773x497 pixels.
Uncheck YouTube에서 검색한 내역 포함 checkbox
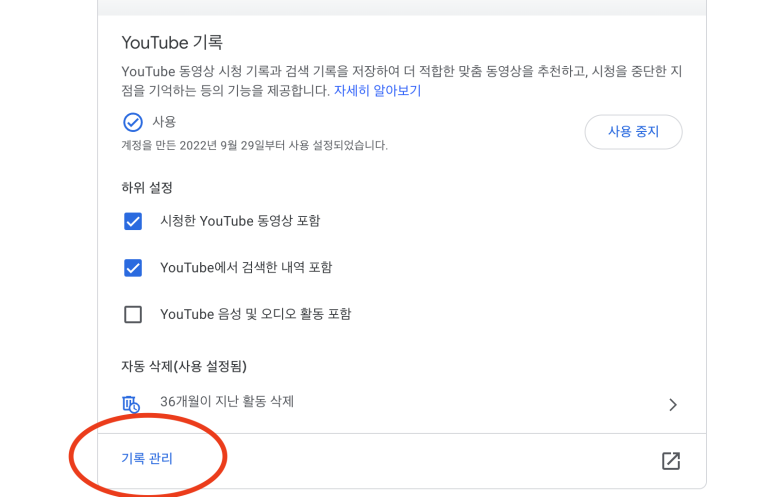click(x=133, y=268)
